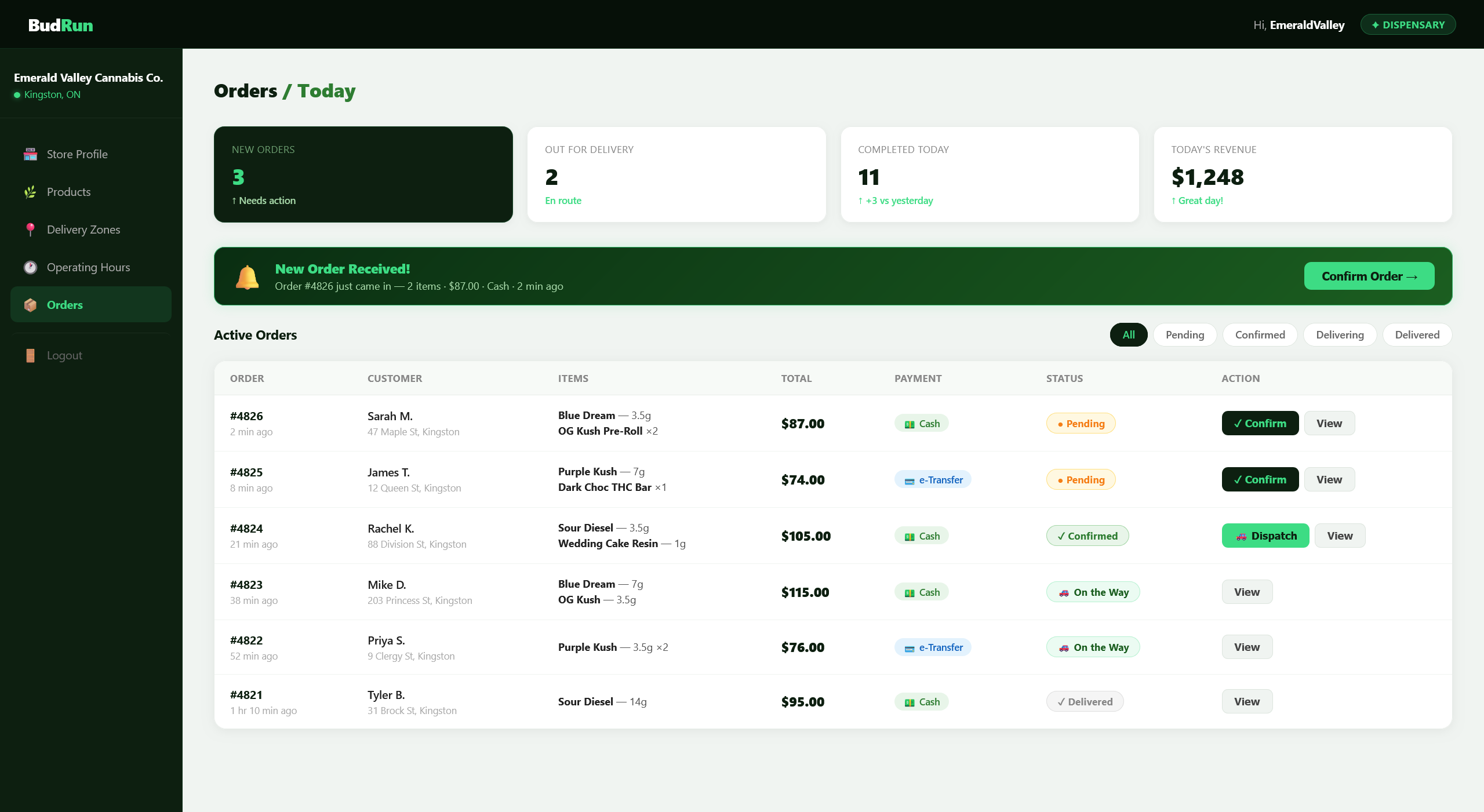This screenshot has width=1484, height=812.
Task: Select the Store Profile icon in sidebar
Action: click(x=30, y=154)
